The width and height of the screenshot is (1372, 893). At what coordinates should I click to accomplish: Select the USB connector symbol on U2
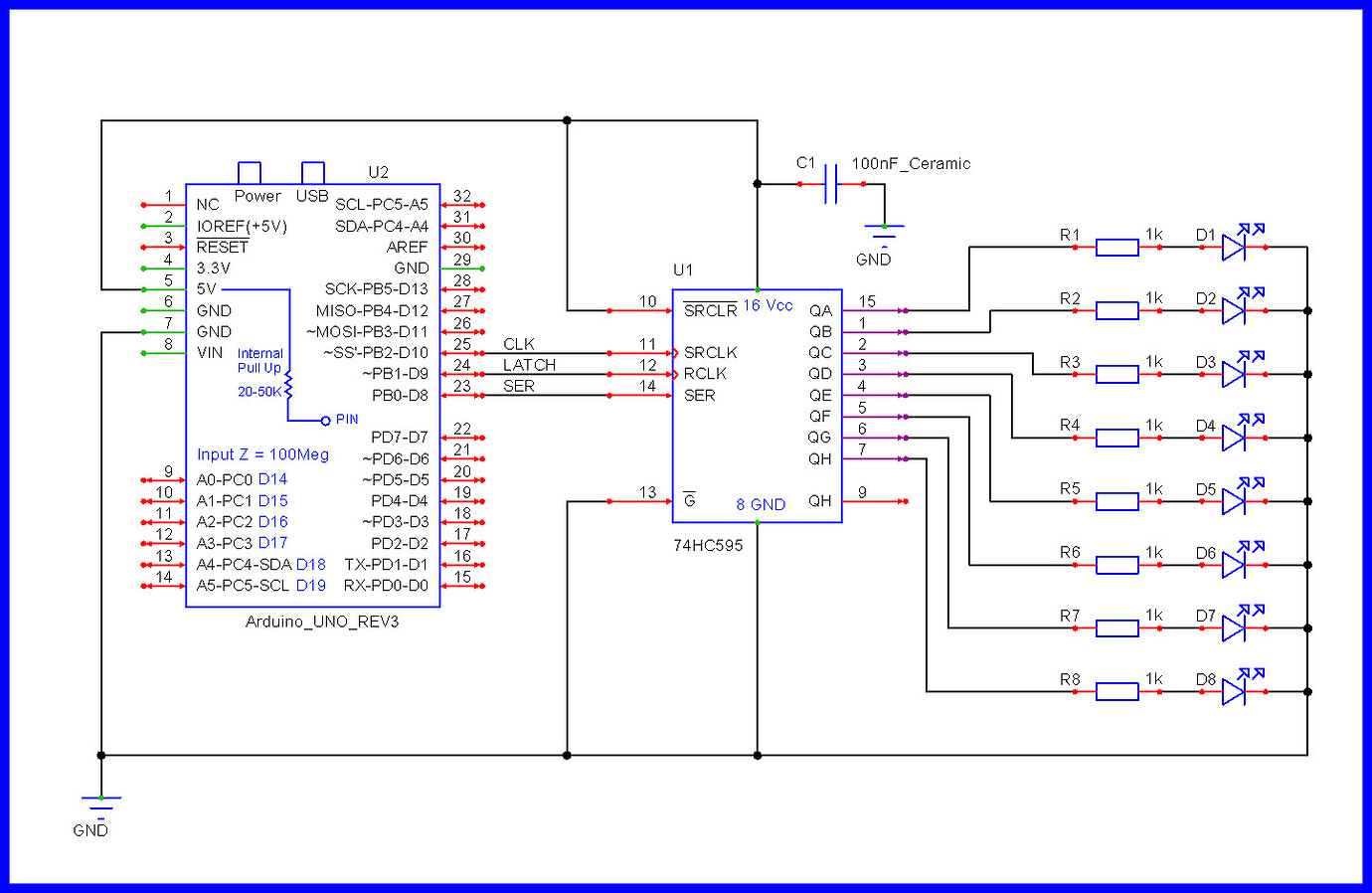(x=311, y=169)
